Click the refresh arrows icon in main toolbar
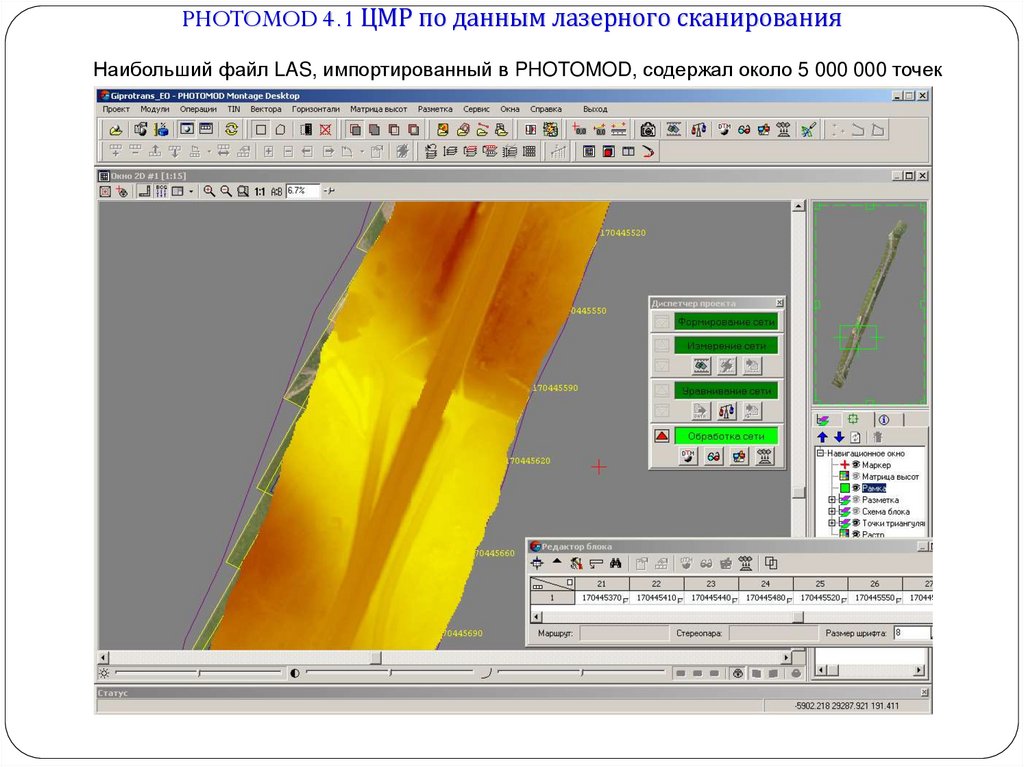Screen dimensions: 1024x767 click(231, 129)
